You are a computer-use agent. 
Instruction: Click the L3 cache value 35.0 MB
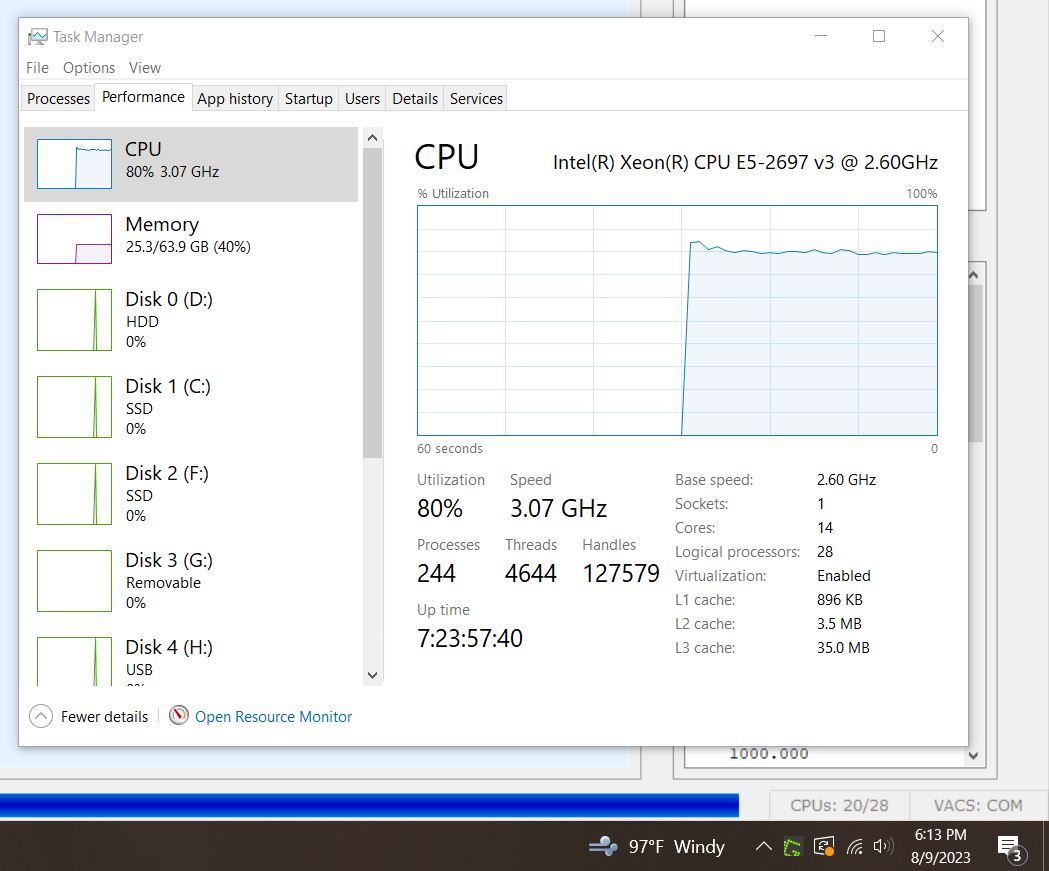coord(843,648)
